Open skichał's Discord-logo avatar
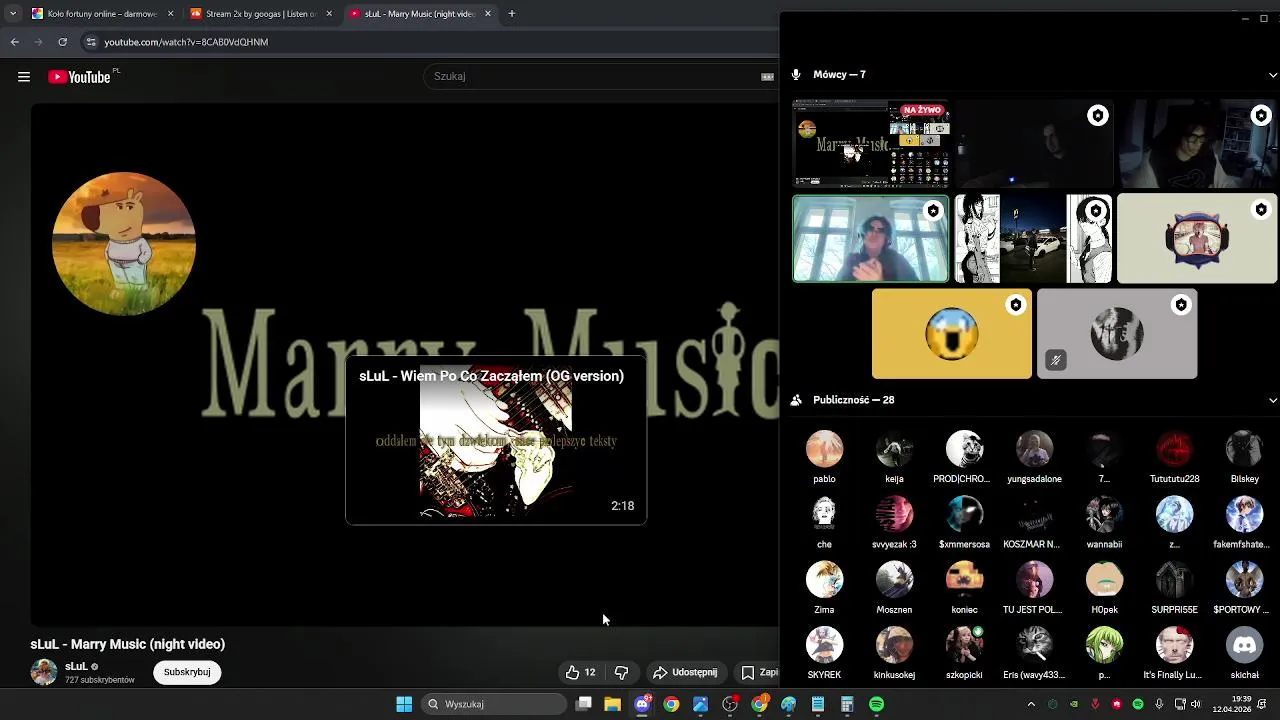The width and height of the screenshot is (1280, 720). tap(1244, 646)
